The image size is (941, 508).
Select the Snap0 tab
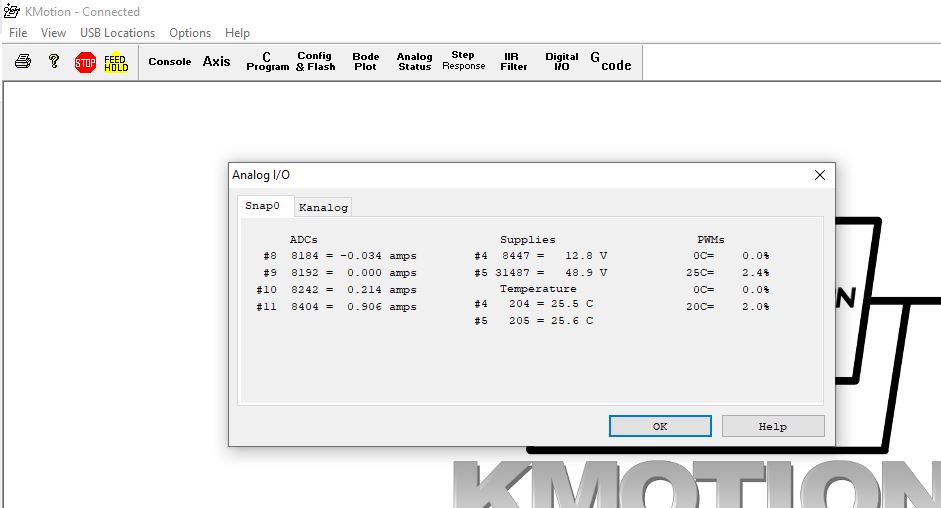263,206
